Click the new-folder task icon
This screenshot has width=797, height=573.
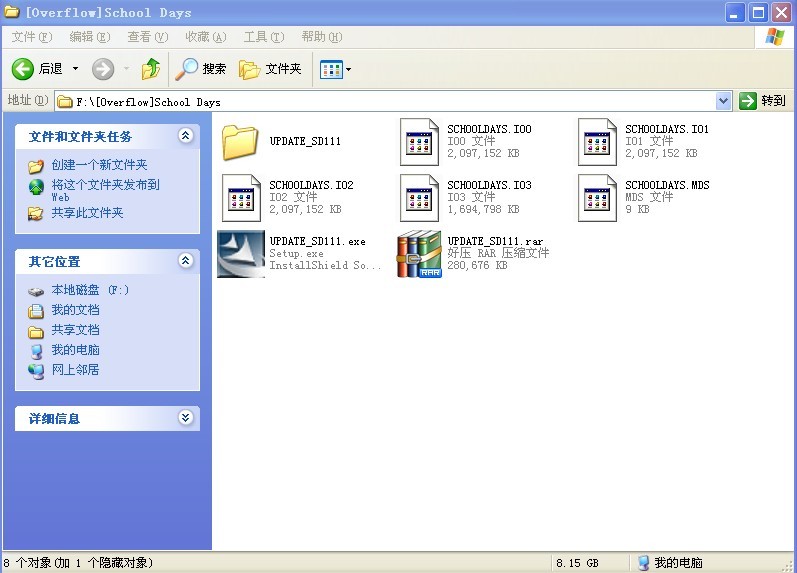click(36, 166)
